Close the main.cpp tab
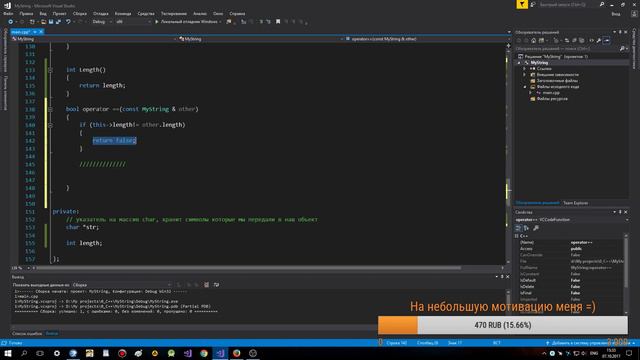The image size is (640, 360). (x=41, y=32)
